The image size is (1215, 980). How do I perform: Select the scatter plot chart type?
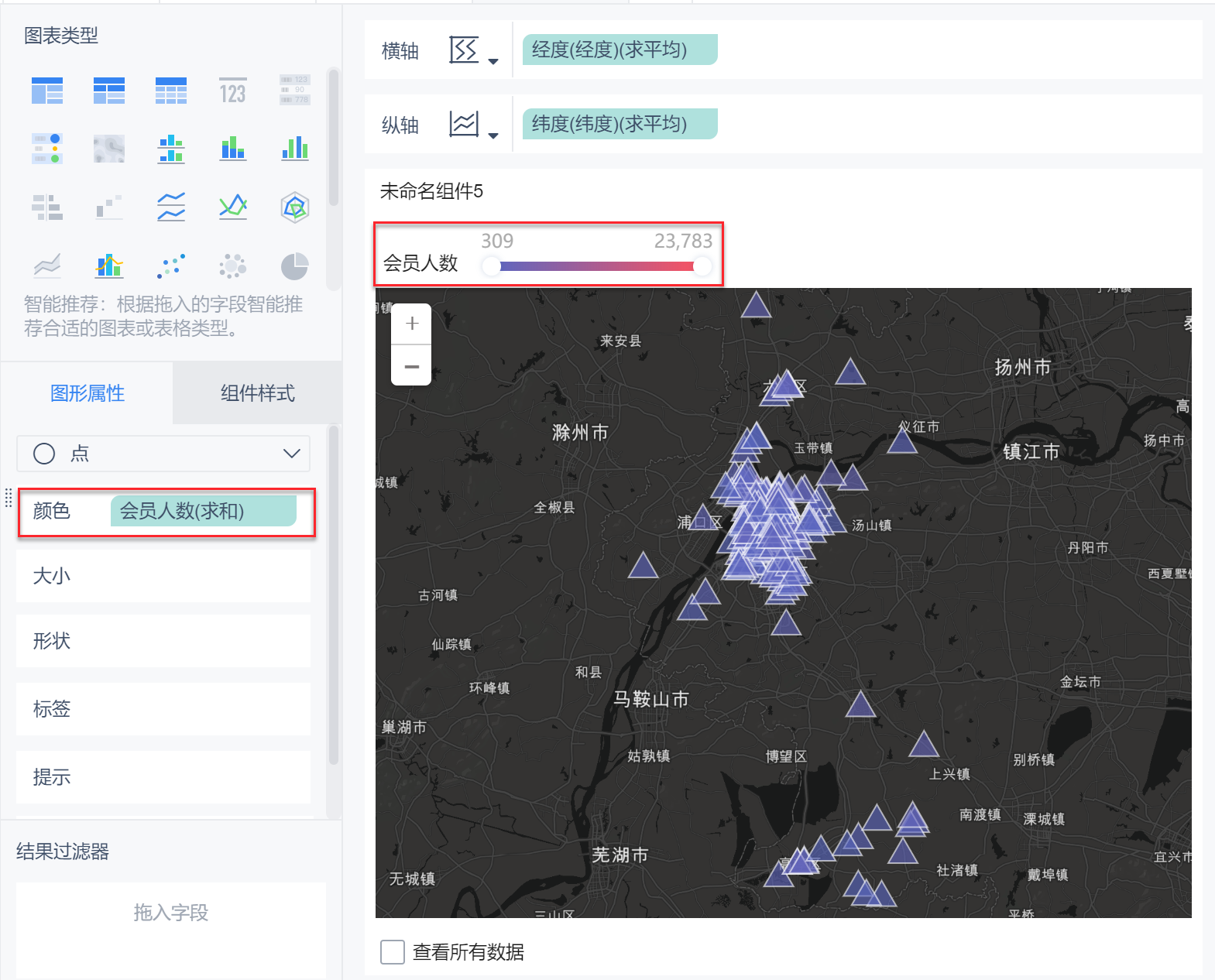pyautogui.click(x=171, y=266)
